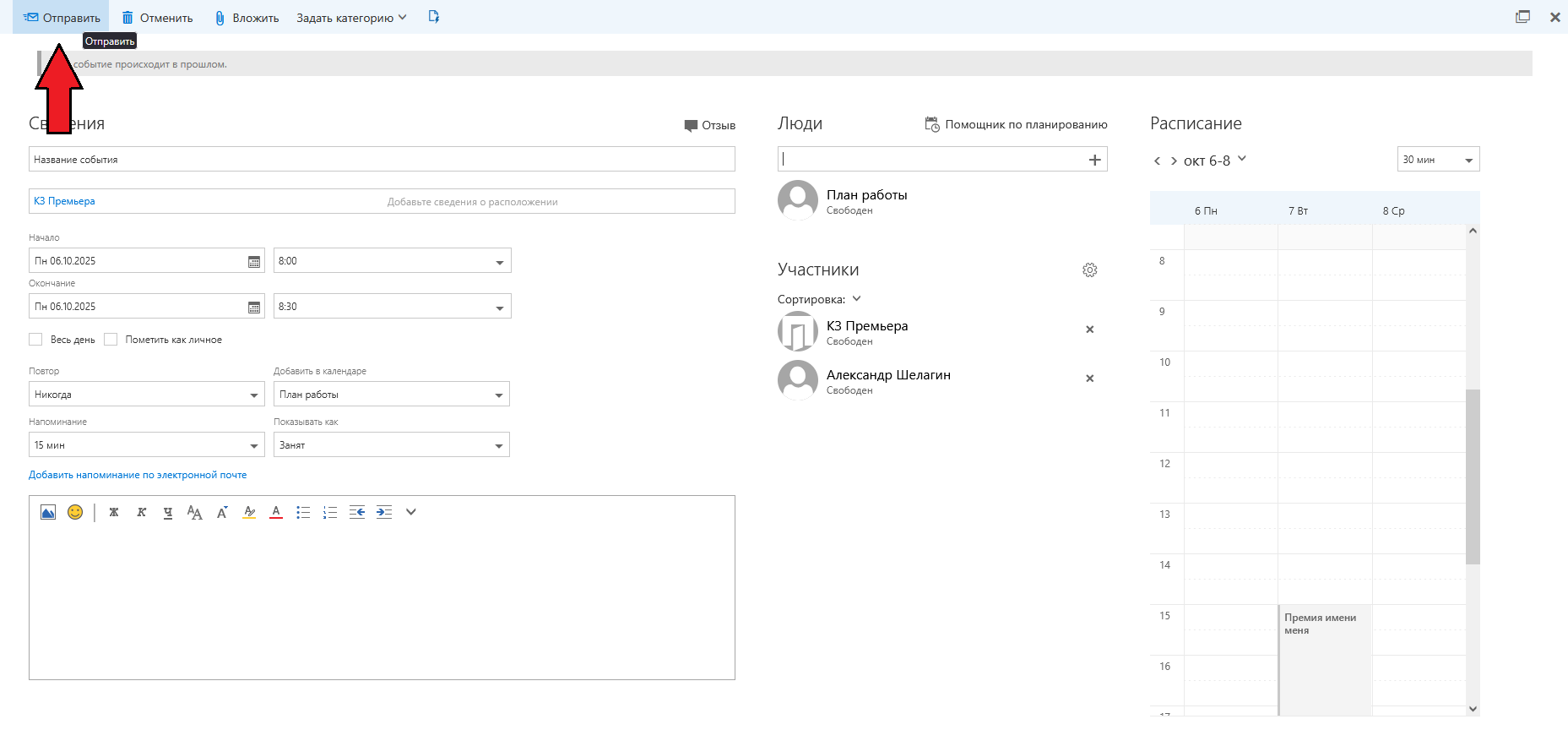
Task: Apply underline formatting (Ч)
Action: 168,512
